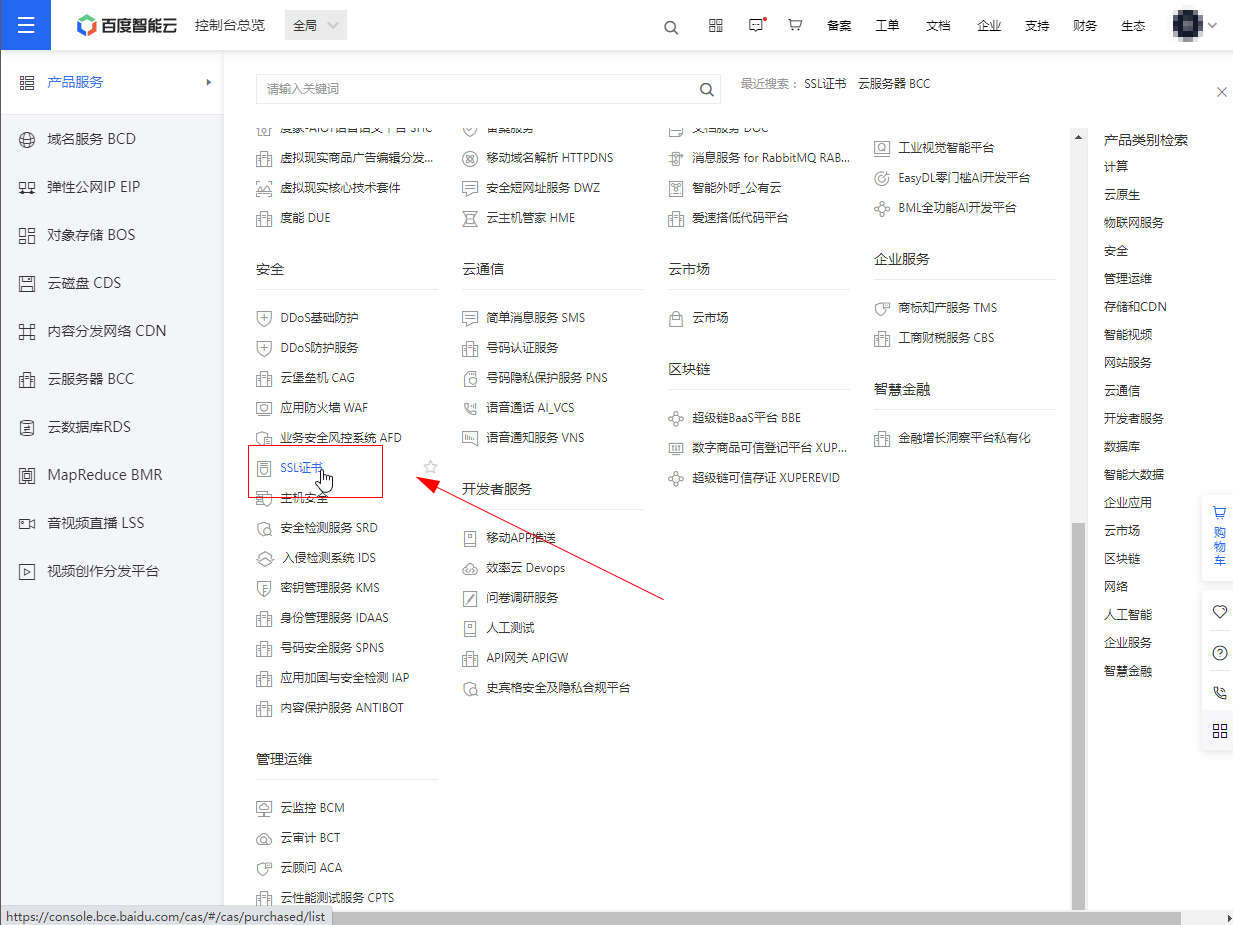Click the floating grid icon at right edge

(x=1219, y=731)
